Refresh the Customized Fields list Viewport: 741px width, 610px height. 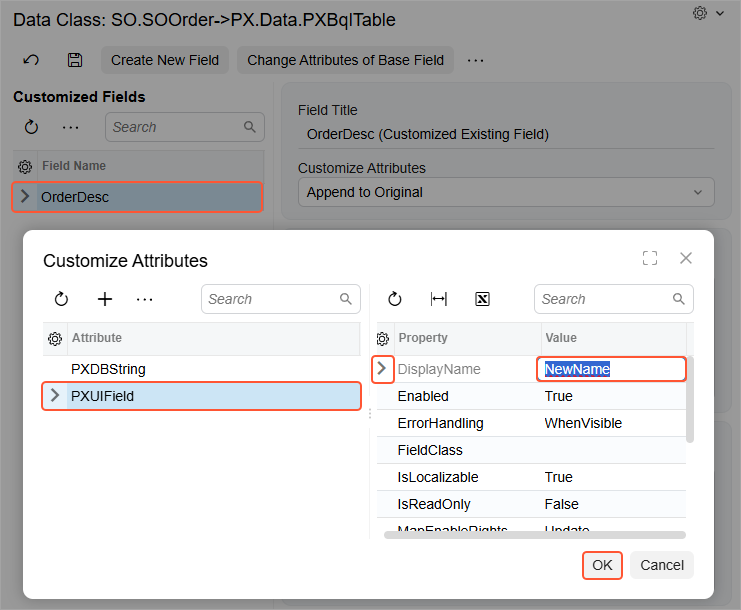pos(31,127)
